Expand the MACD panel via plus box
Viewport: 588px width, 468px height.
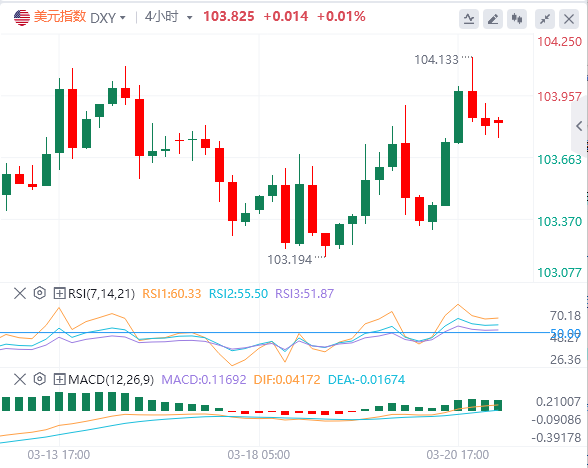click(59, 380)
